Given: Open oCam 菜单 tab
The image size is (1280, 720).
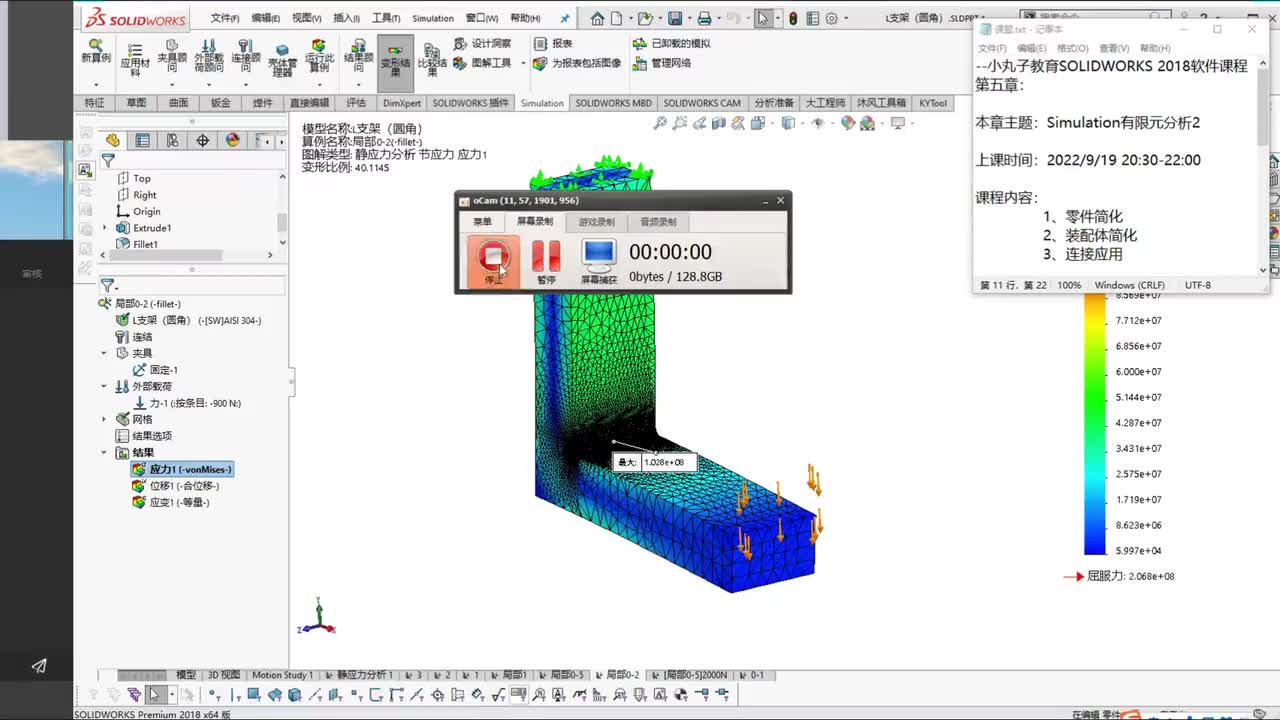Looking at the screenshot, I should pyautogui.click(x=483, y=222).
